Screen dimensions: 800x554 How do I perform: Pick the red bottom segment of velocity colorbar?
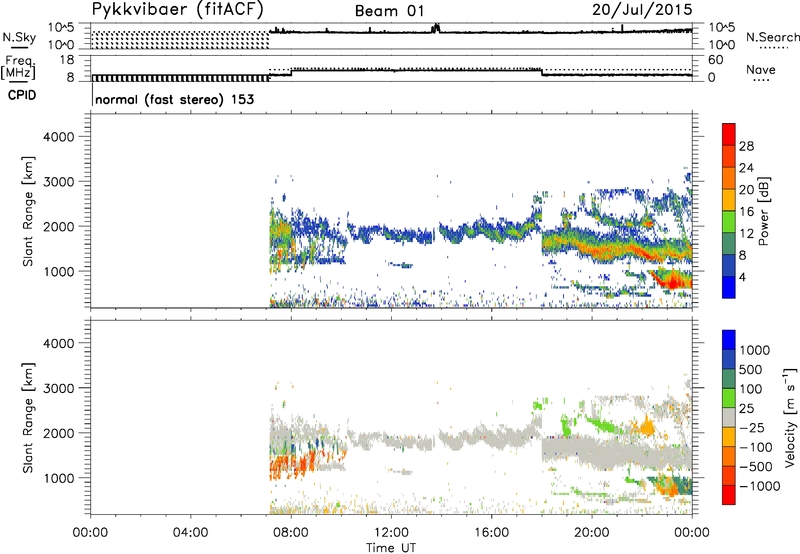(729, 495)
